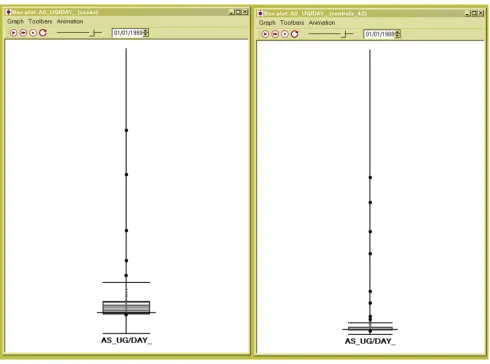Minimize the controls box plot window
The image size is (490, 364).
(x=468, y=13)
